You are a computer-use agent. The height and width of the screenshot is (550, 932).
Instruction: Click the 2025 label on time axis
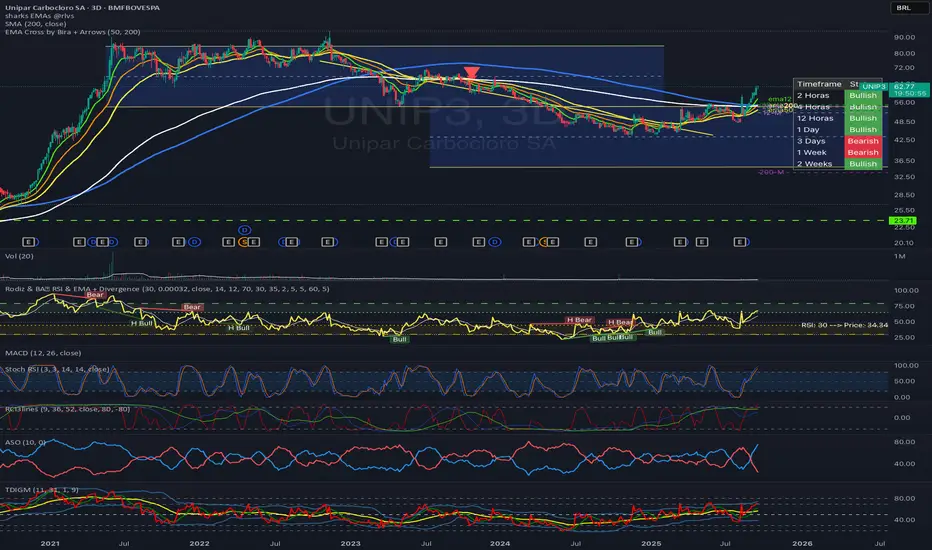[651, 543]
